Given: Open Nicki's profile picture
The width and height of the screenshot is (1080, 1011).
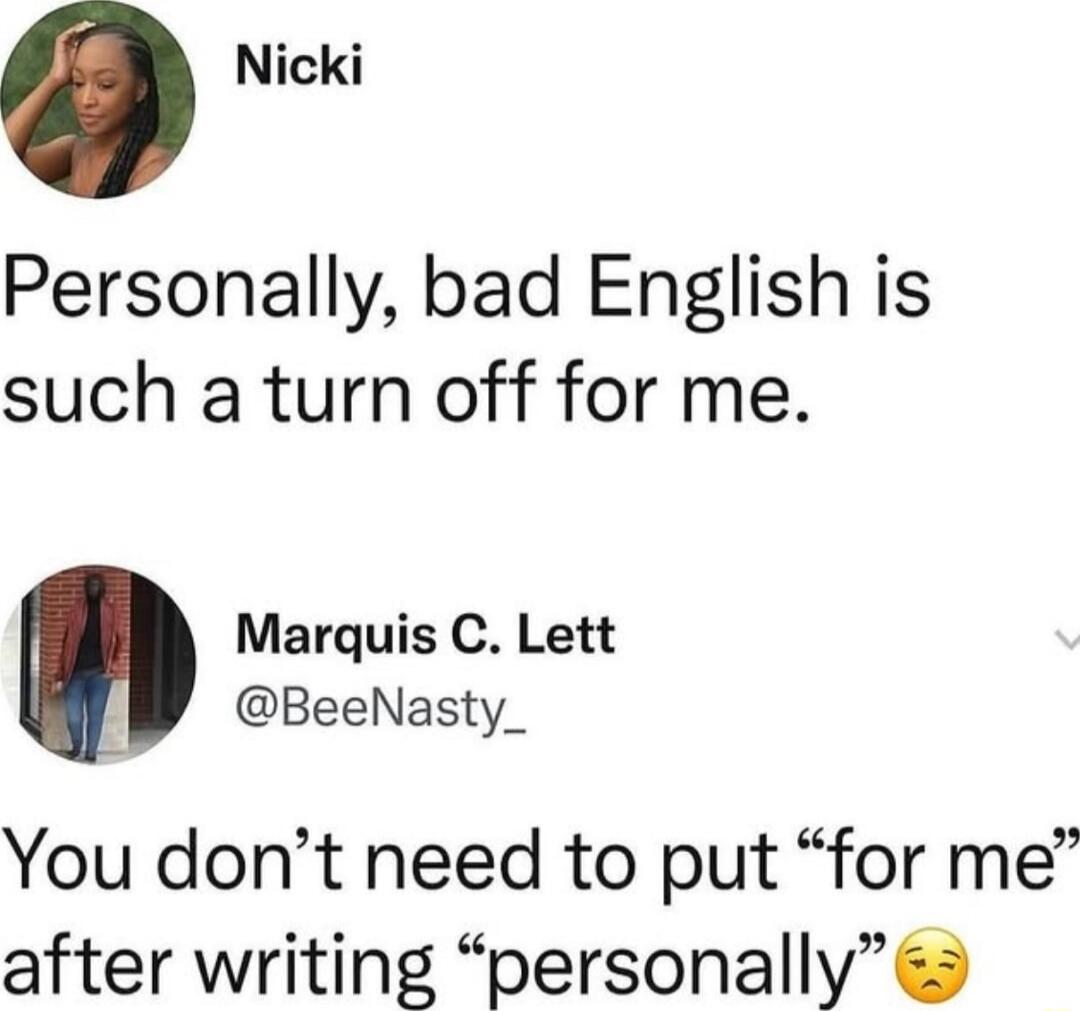Looking at the screenshot, I should tap(98, 101).
